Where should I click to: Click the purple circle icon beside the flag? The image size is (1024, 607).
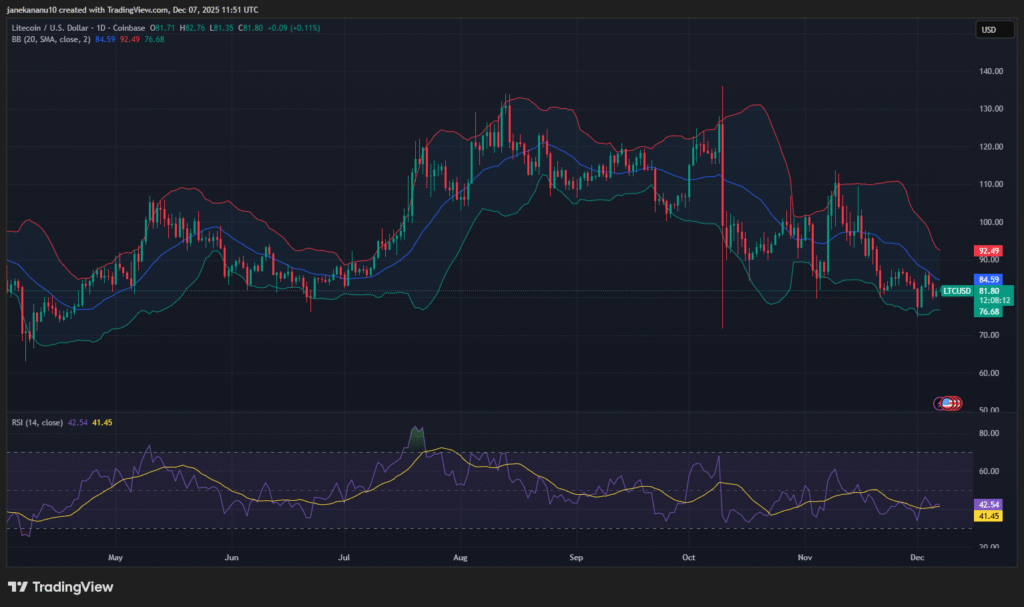click(x=938, y=401)
